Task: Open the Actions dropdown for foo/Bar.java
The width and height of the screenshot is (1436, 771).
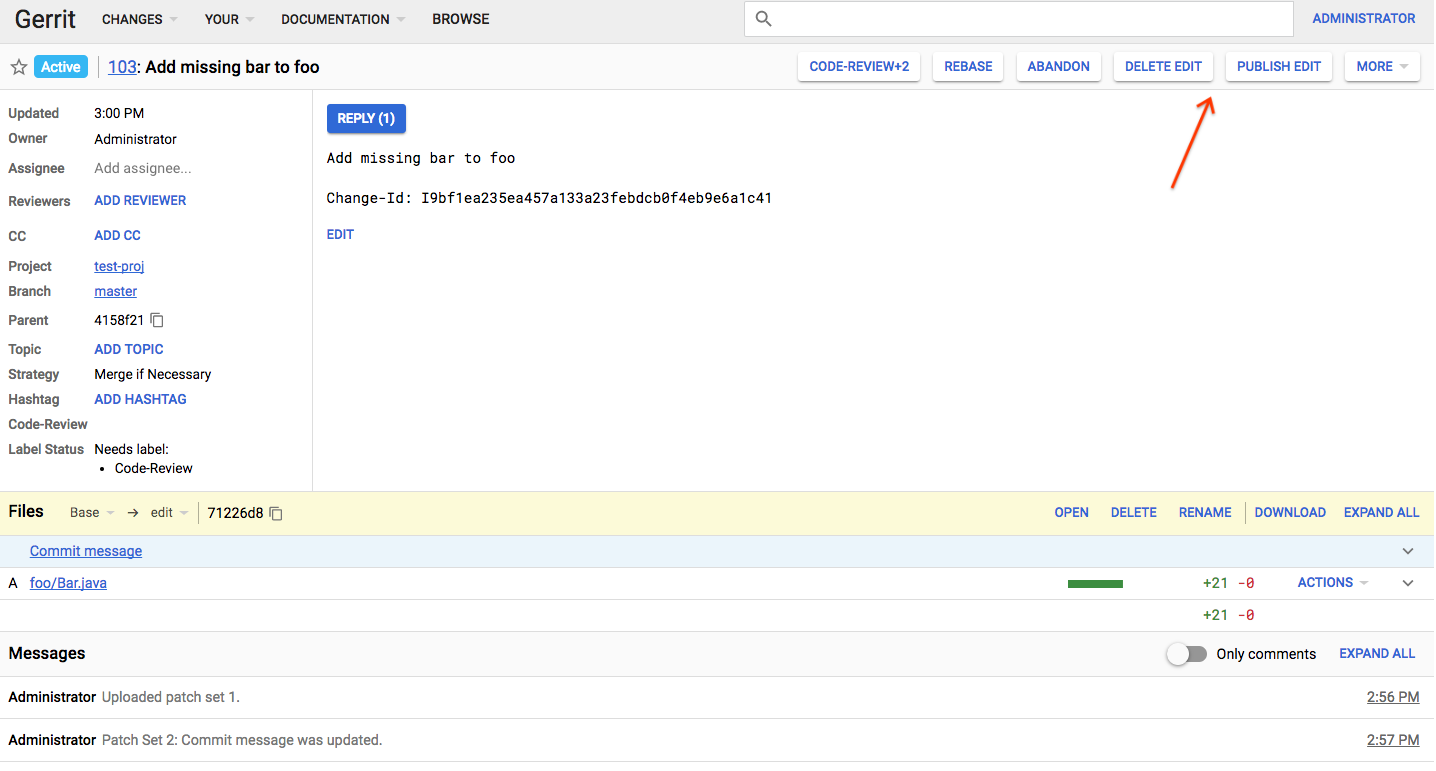Action: tap(1333, 583)
